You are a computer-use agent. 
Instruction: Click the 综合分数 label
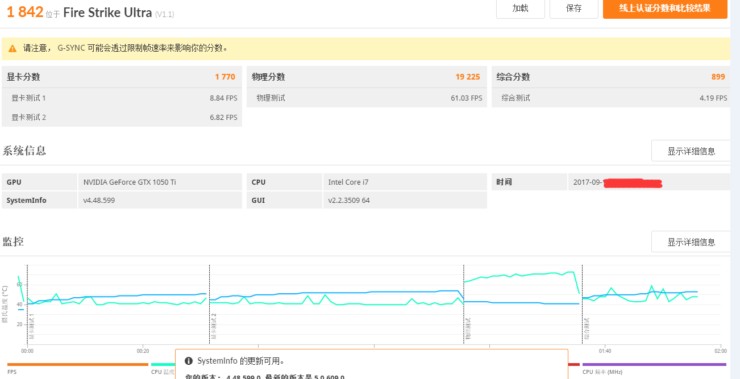click(x=513, y=77)
